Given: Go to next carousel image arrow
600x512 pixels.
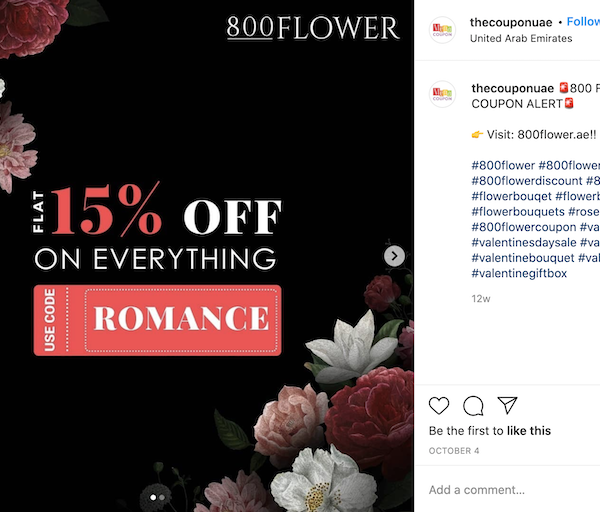Looking at the screenshot, I should click(395, 256).
